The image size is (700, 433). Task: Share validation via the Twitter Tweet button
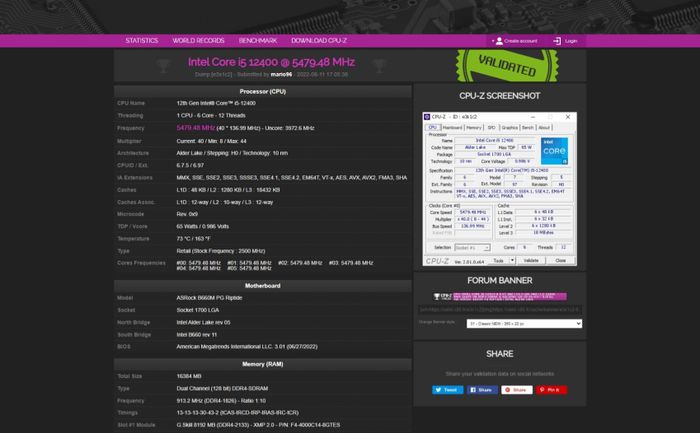pyautogui.click(x=449, y=389)
